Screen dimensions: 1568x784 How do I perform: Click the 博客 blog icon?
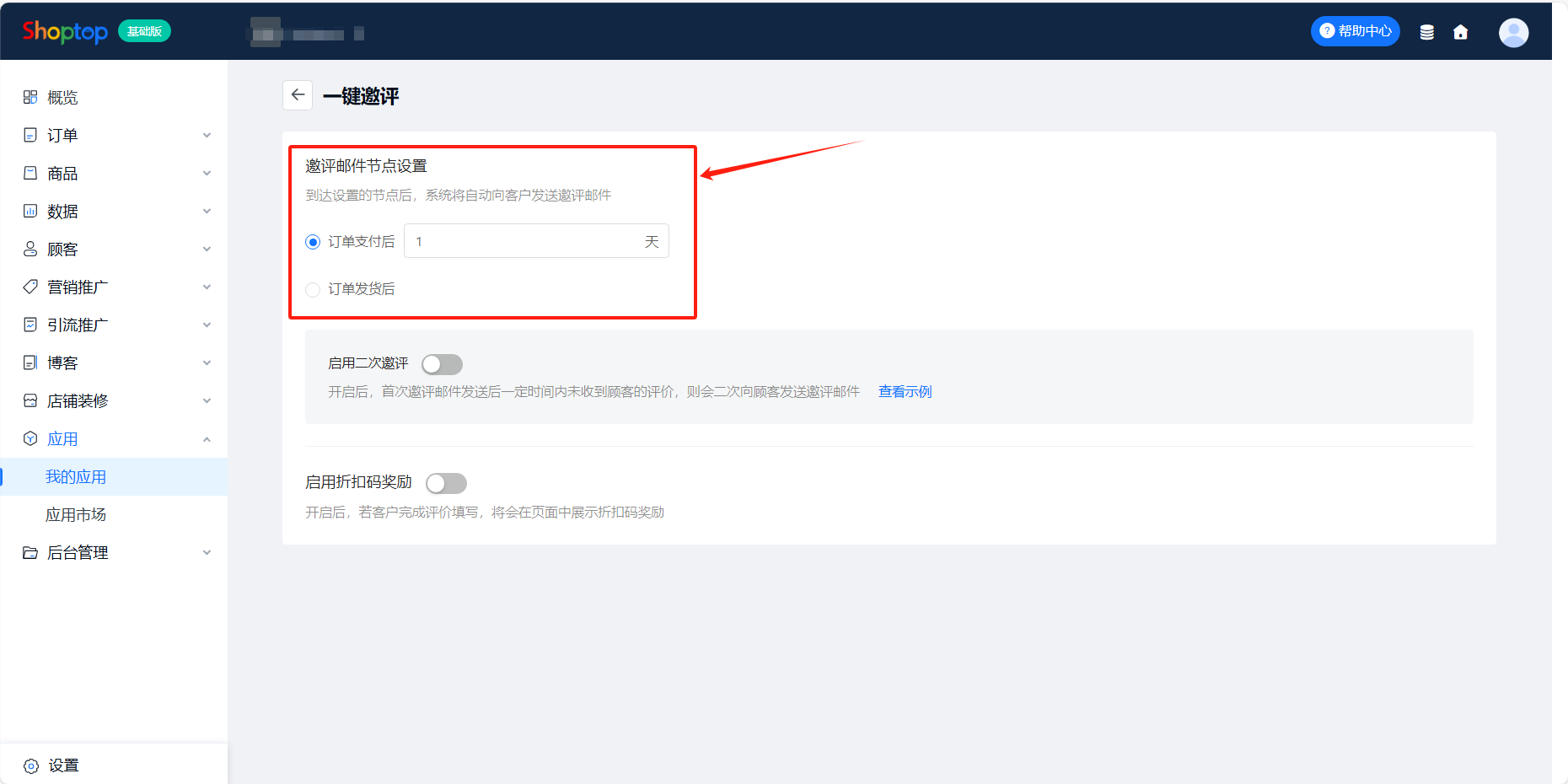[x=30, y=362]
